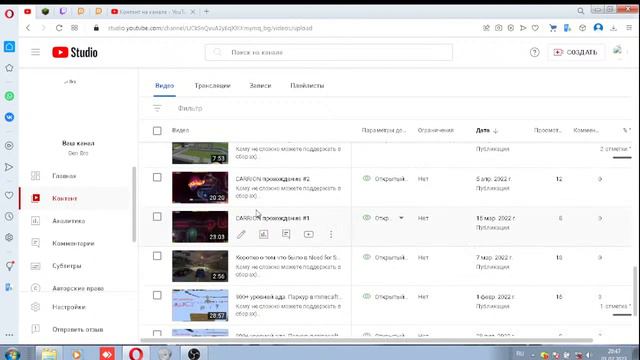Open WhatsApp in the Opera sidebar
This screenshot has height=360, width=640.
click(x=9, y=96)
